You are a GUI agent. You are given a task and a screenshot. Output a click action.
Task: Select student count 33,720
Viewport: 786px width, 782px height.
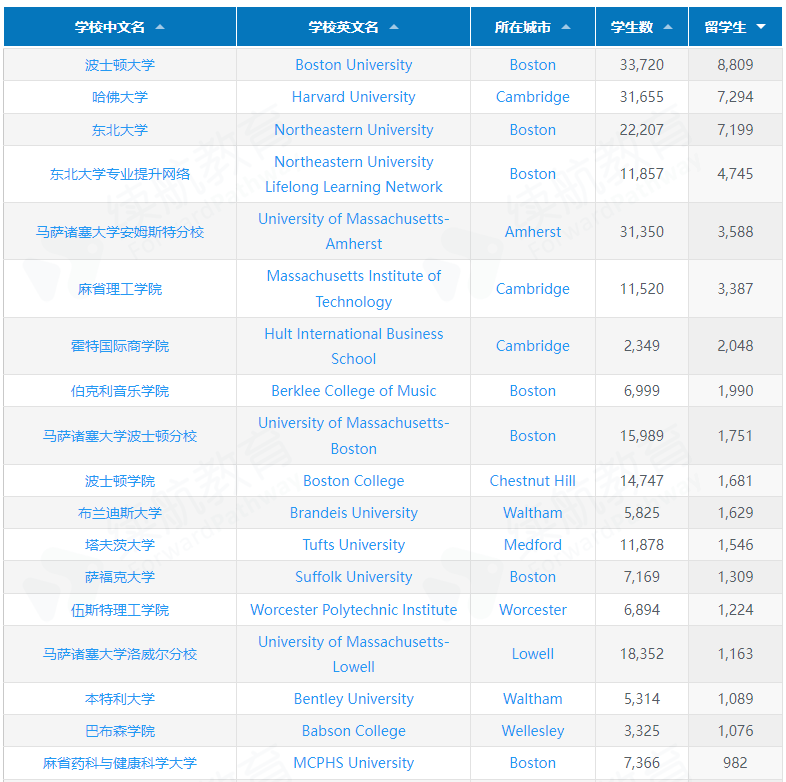pyautogui.click(x=642, y=65)
